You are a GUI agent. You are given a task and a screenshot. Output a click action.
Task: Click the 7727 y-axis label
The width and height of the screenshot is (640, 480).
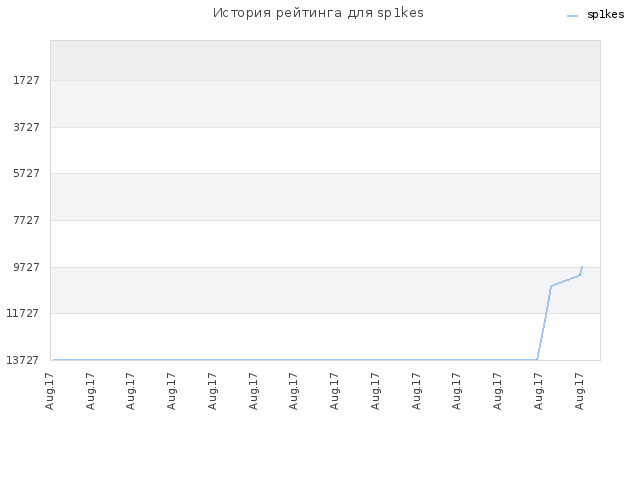(x=27, y=220)
